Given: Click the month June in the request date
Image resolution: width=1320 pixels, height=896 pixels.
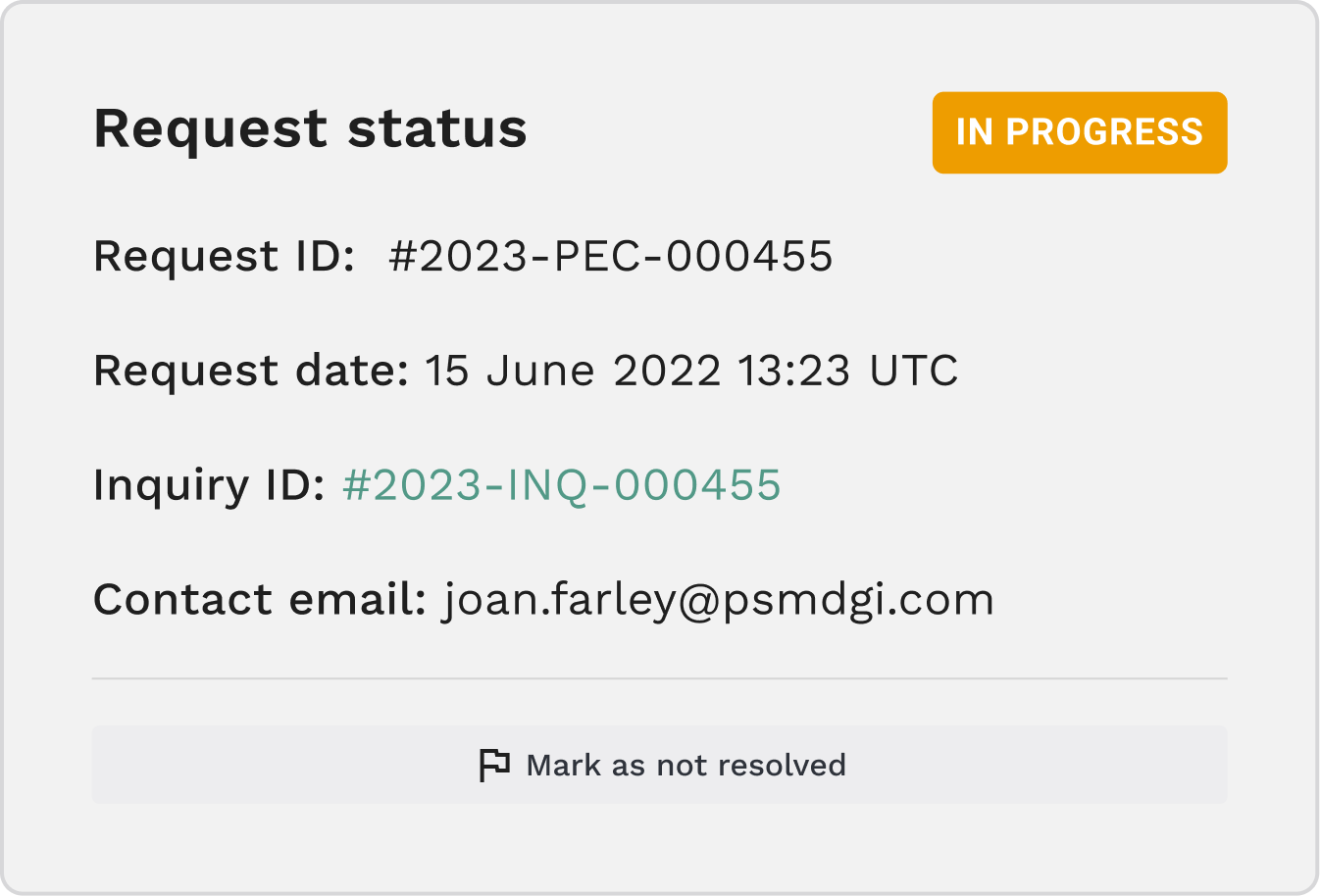Looking at the screenshot, I should pos(540,372).
